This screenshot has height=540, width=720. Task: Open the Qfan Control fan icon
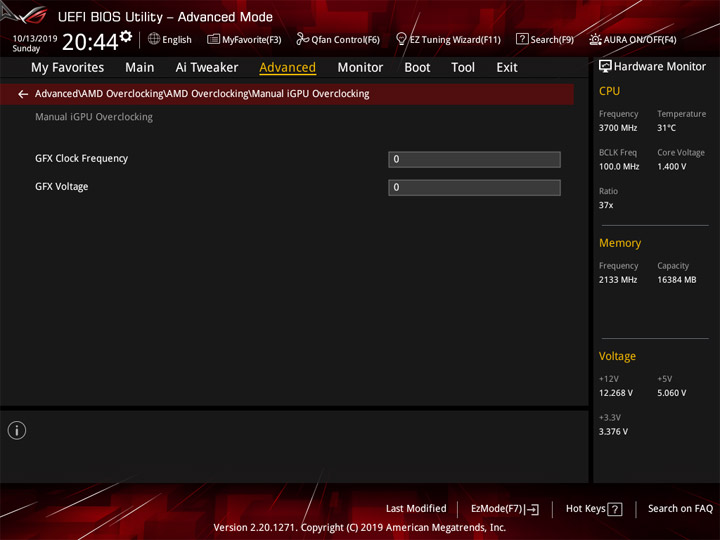pos(302,39)
